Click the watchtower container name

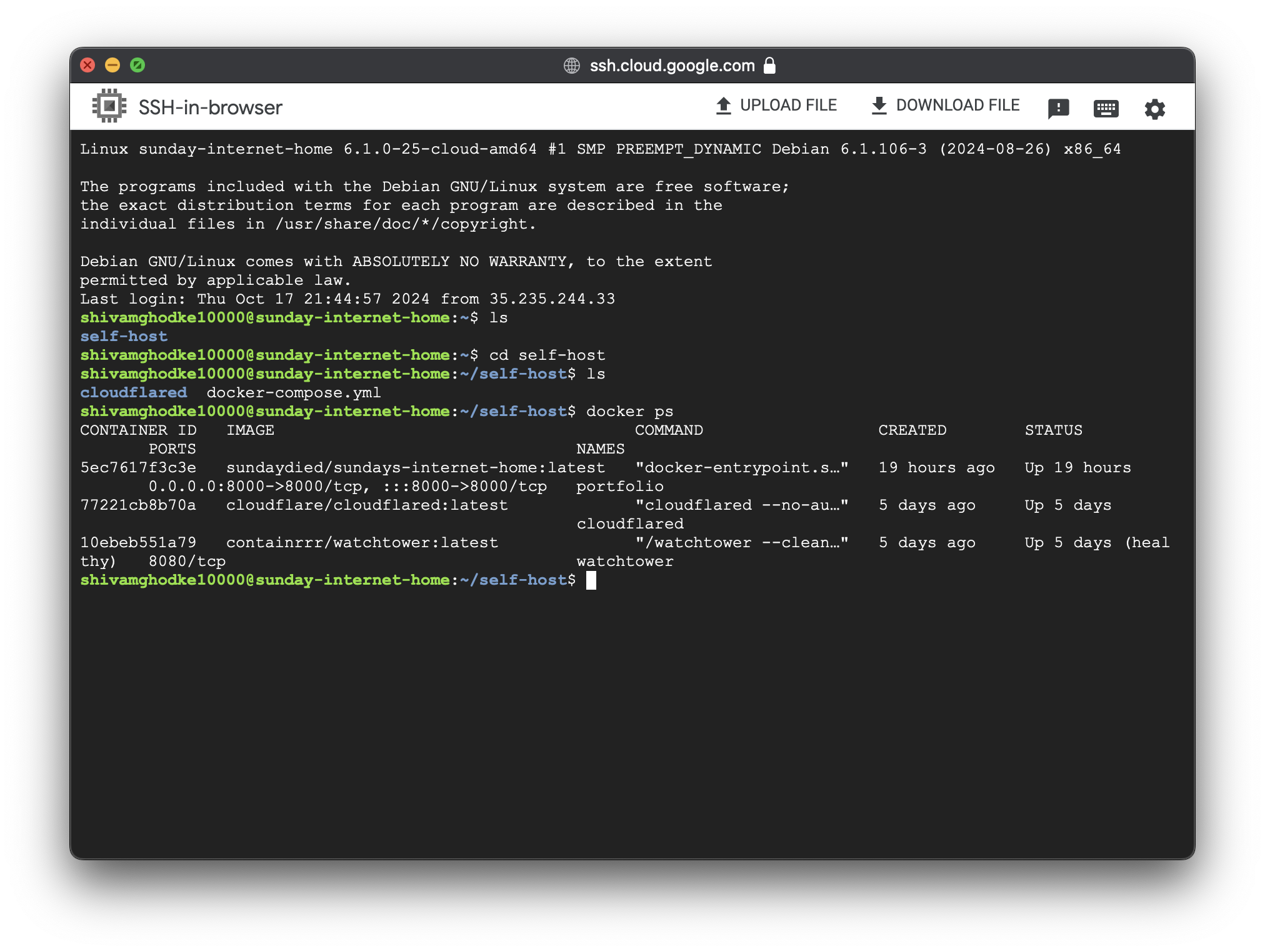click(625, 562)
